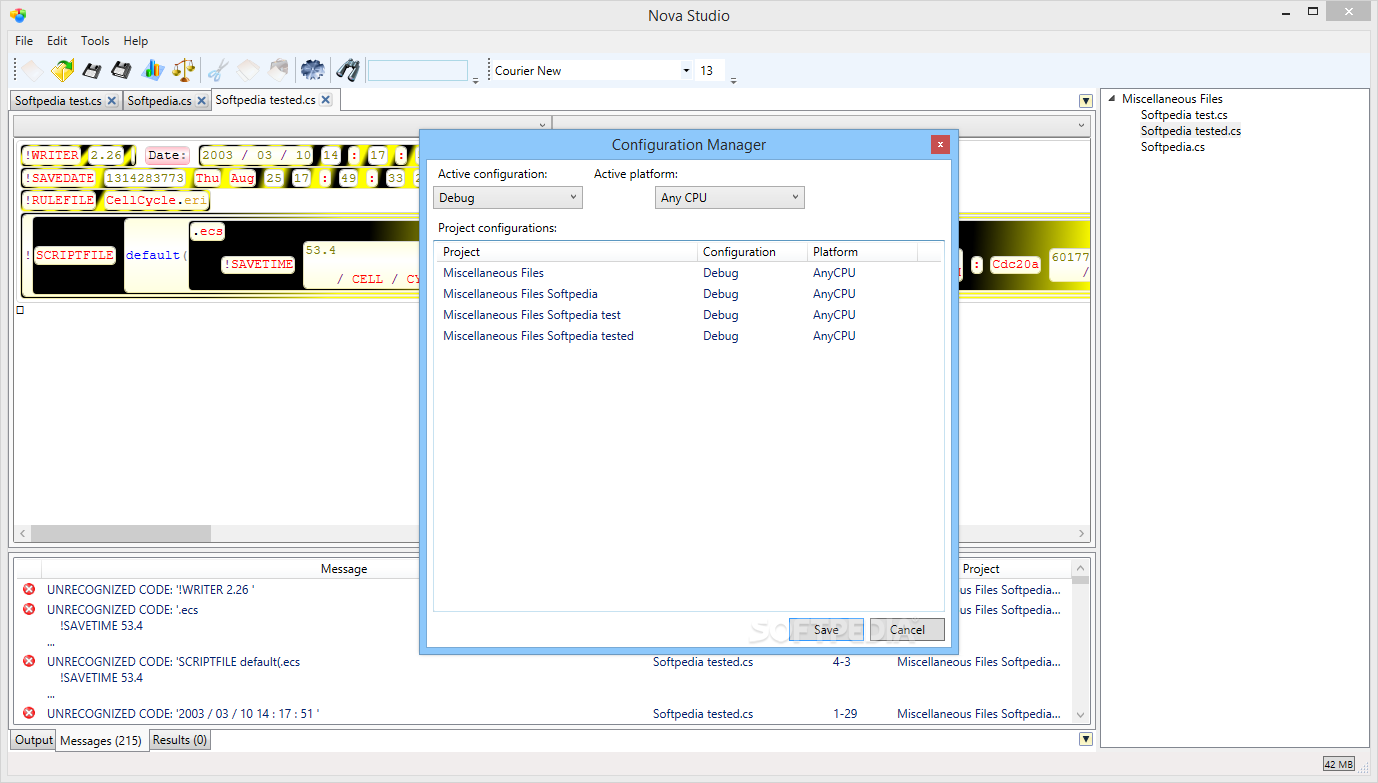
Task: Open the document tabs list dropdown arrow
Action: pos(1085,101)
